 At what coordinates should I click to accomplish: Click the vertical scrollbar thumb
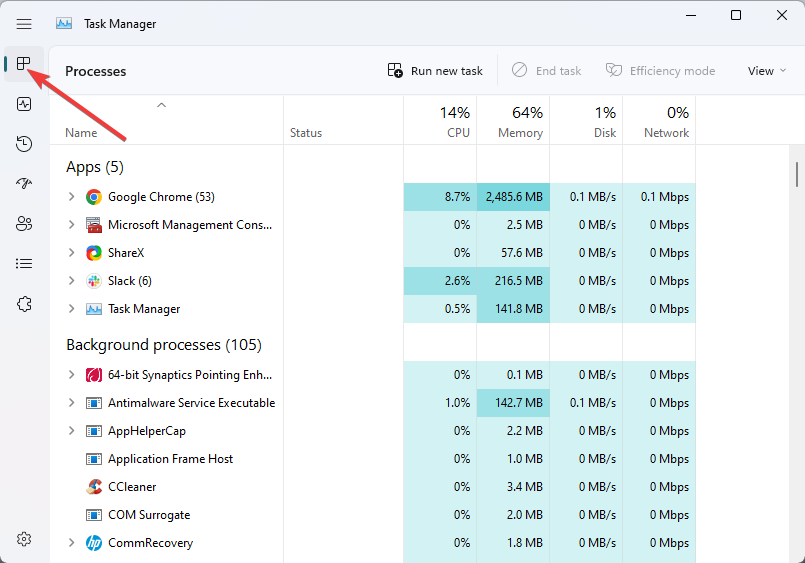pos(797,174)
